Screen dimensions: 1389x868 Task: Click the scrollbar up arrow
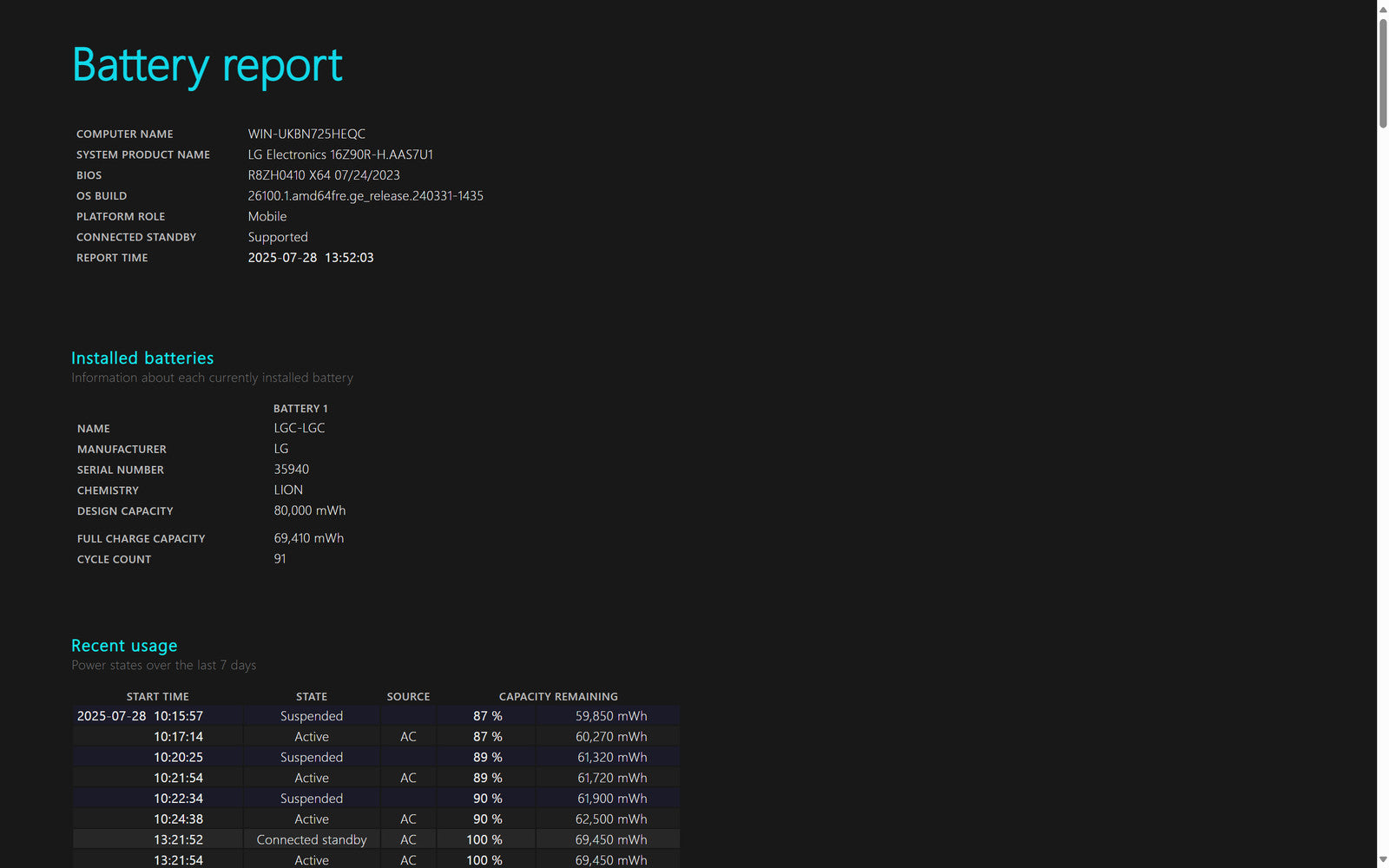point(1383,9)
